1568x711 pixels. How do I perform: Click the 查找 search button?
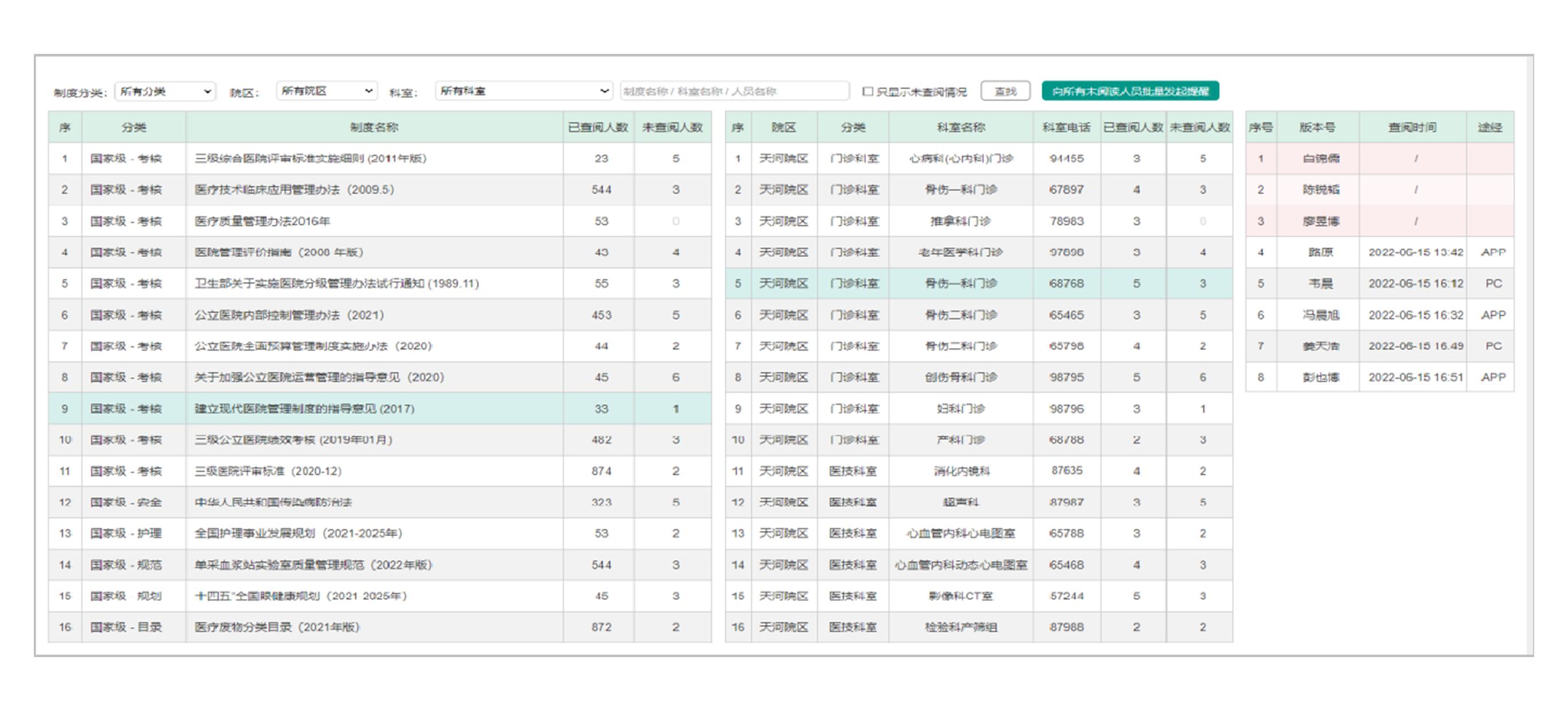click(1005, 91)
